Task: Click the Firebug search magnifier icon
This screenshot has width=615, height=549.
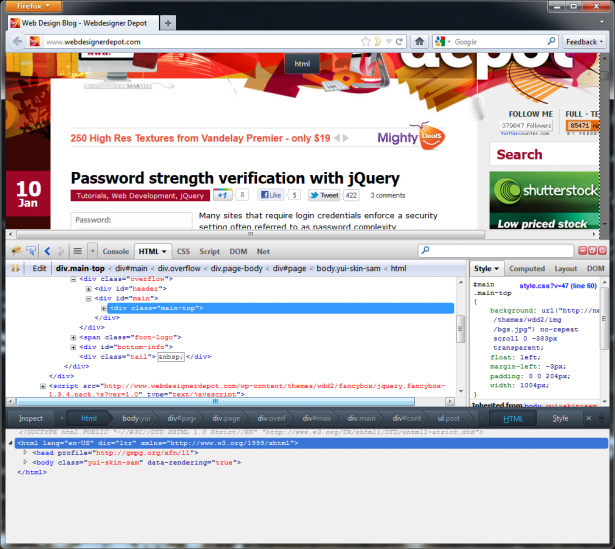Action: pyautogui.click(x=426, y=250)
